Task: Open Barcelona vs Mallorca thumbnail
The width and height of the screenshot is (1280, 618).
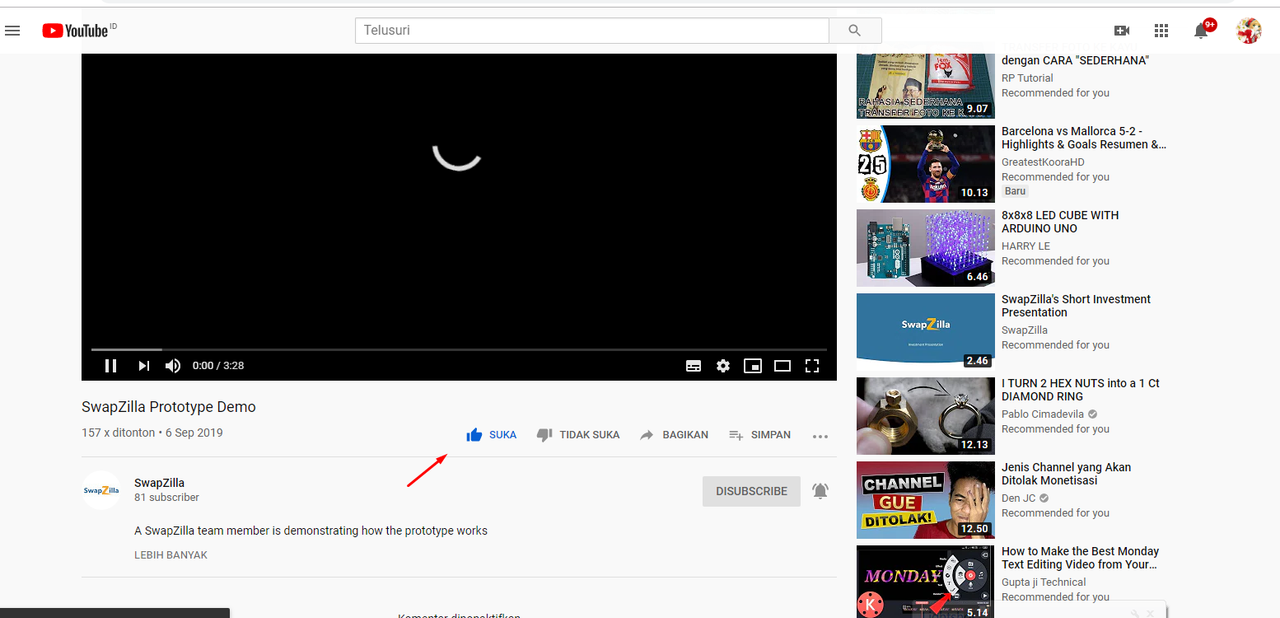Action: point(926,163)
